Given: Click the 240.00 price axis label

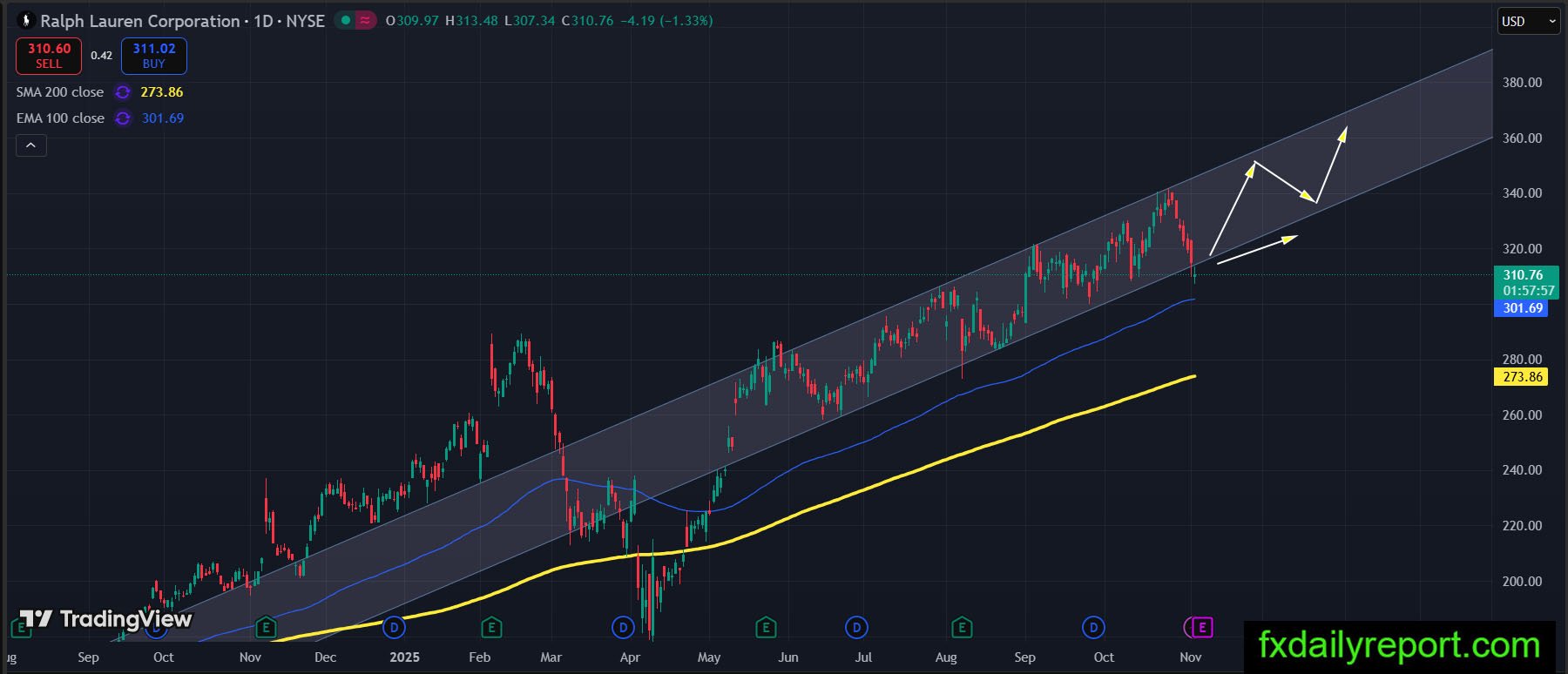Looking at the screenshot, I should point(1523,470).
